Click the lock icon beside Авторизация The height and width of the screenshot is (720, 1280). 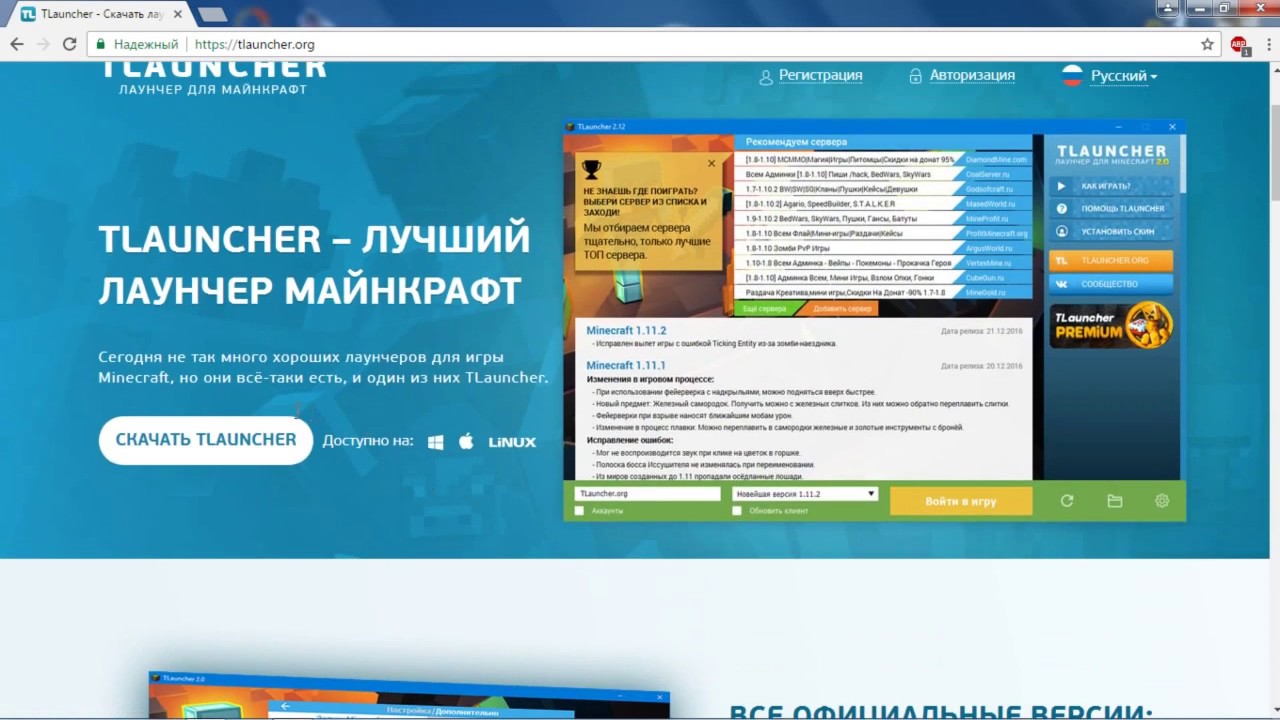tap(915, 76)
